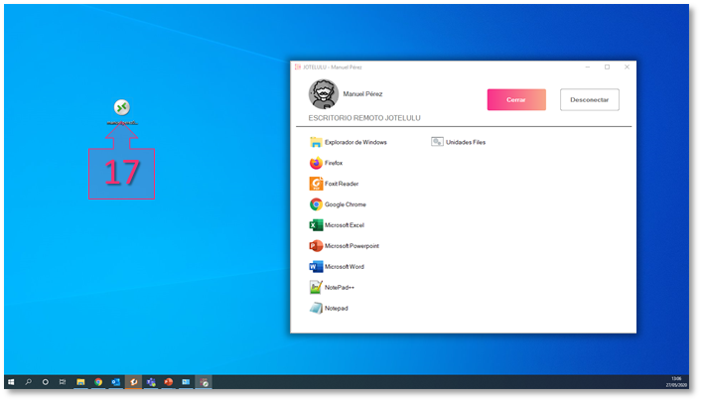Click 'ESCRITORIO REMOTO JOTELULU' heading text
The width and height of the screenshot is (702, 402).
point(364,118)
